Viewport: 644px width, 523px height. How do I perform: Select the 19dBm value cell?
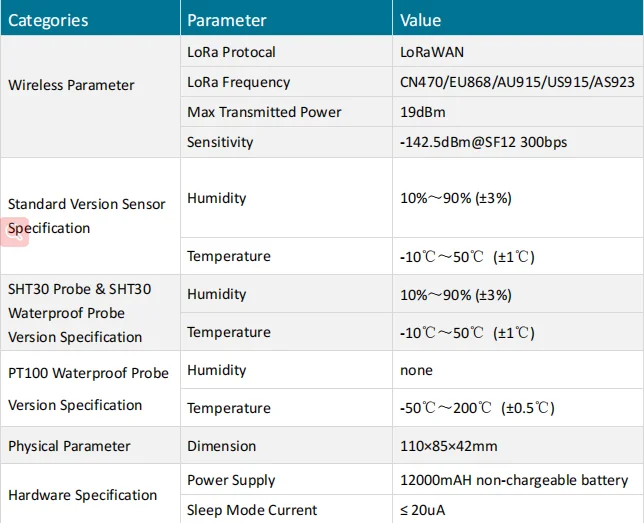coord(421,112)
